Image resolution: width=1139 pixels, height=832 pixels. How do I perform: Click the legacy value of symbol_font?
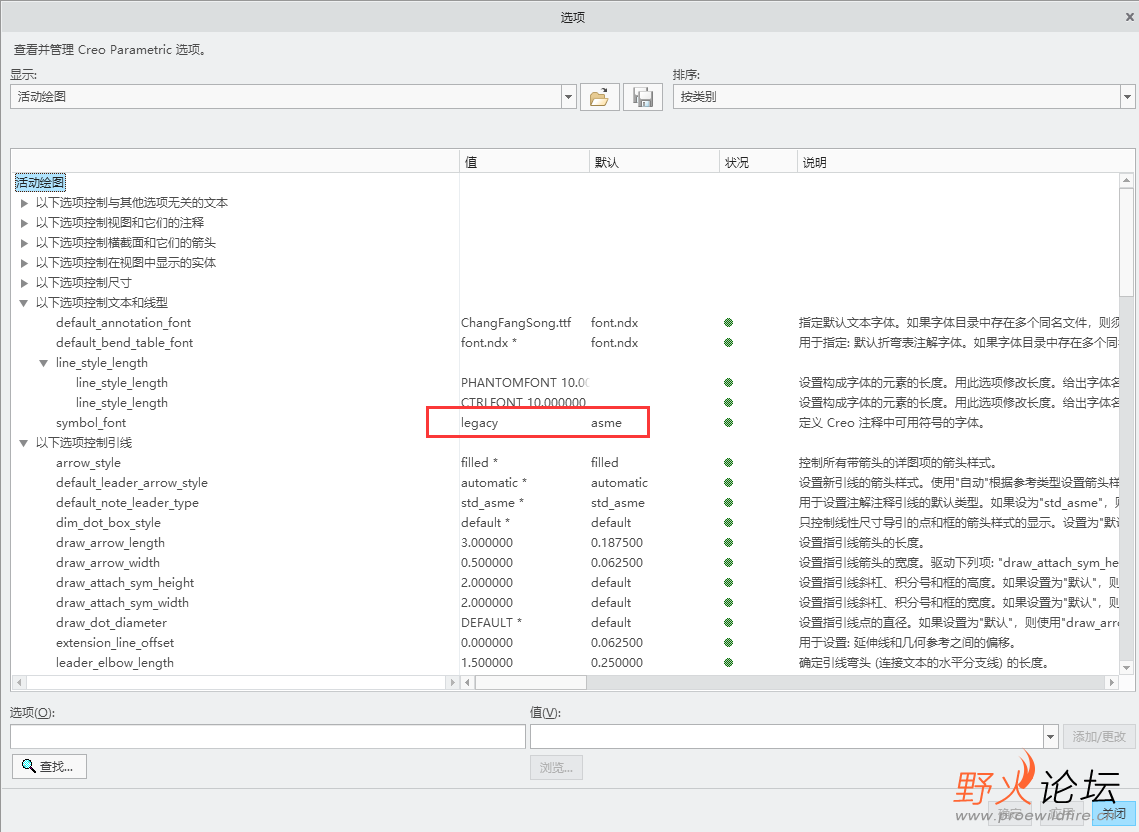point(479,423)
